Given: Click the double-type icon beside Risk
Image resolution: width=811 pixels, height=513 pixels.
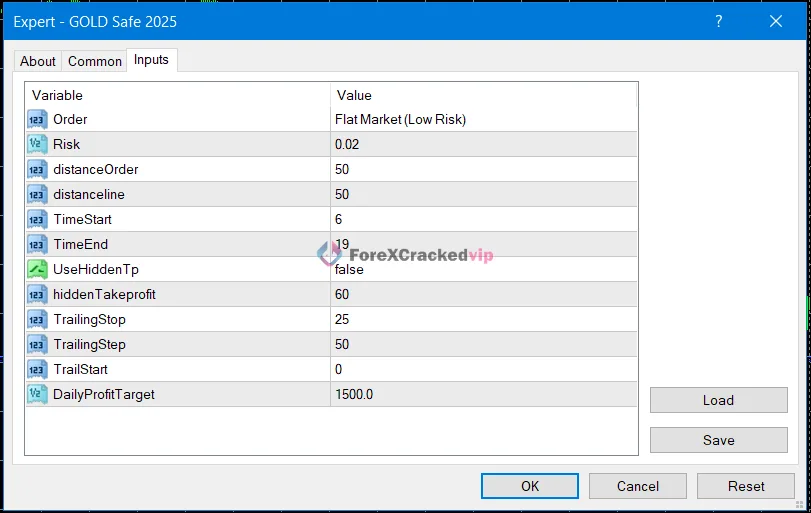Looking at the screenshot, I should (x=37, y=144).
